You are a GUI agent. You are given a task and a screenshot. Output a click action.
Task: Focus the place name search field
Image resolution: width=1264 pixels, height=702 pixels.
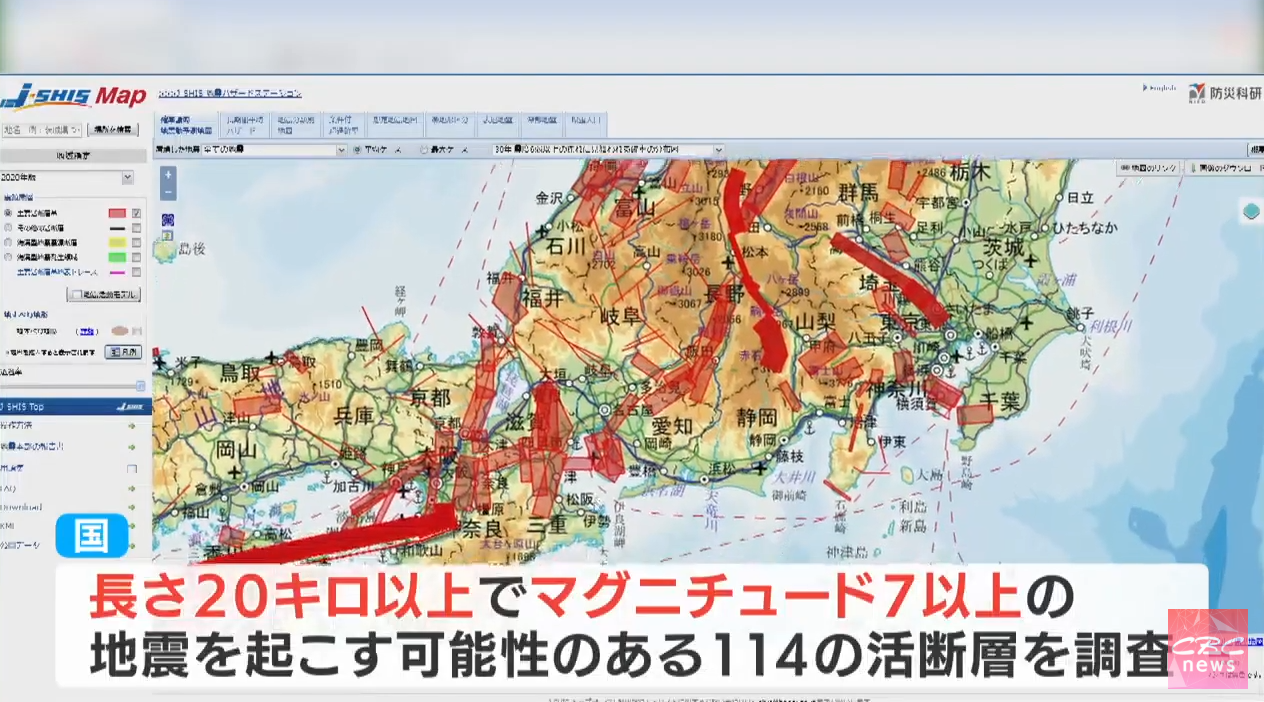tap(42, 130)
